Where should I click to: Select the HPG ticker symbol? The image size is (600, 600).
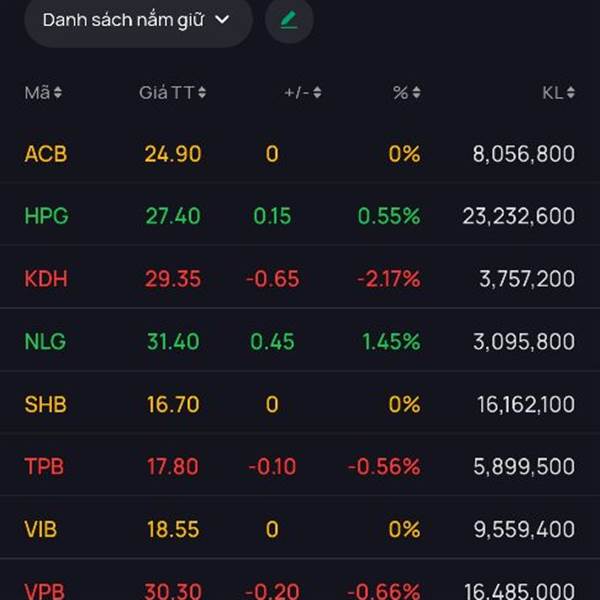coord(46,216)
